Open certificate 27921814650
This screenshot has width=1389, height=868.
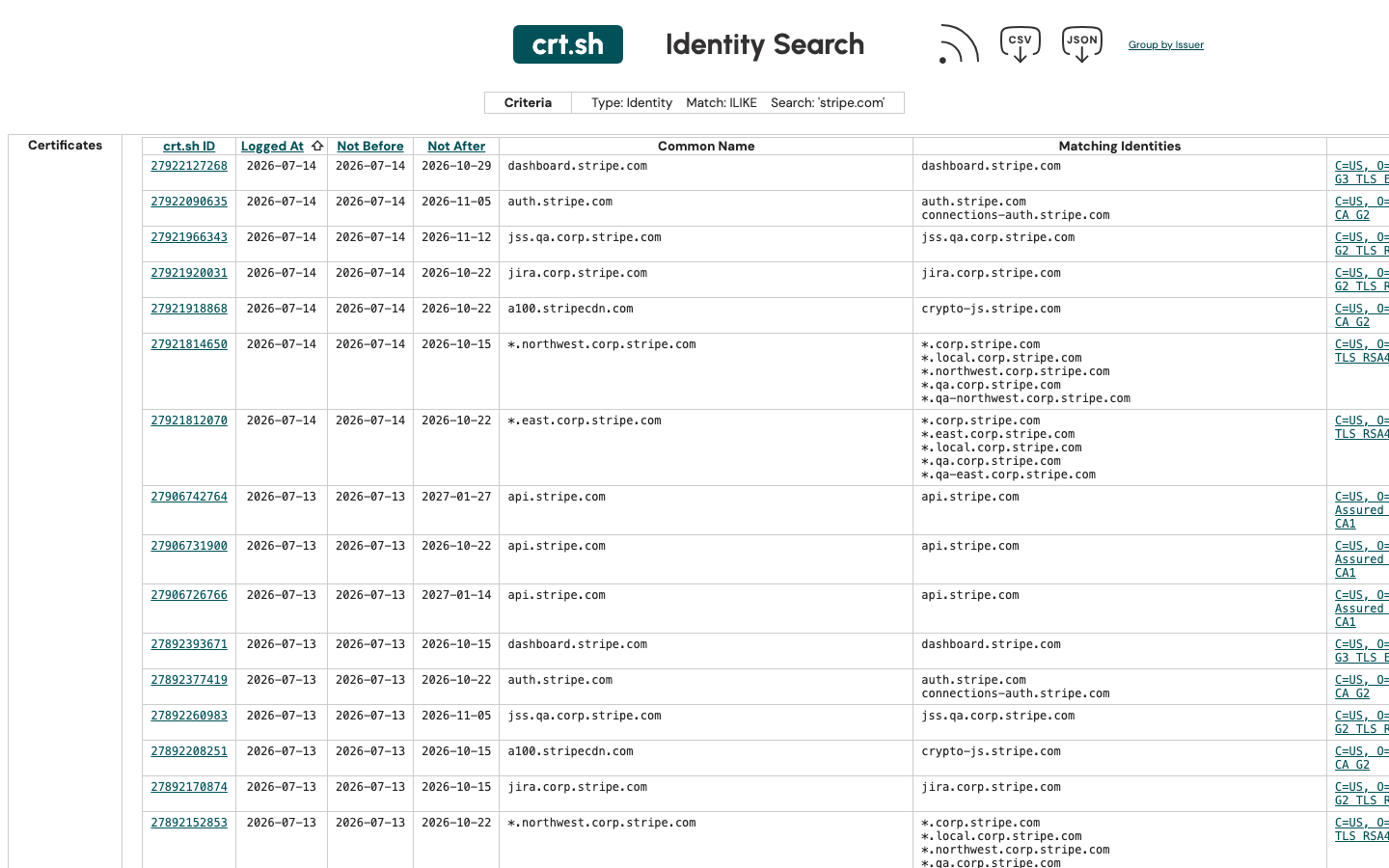pos(189,344)
